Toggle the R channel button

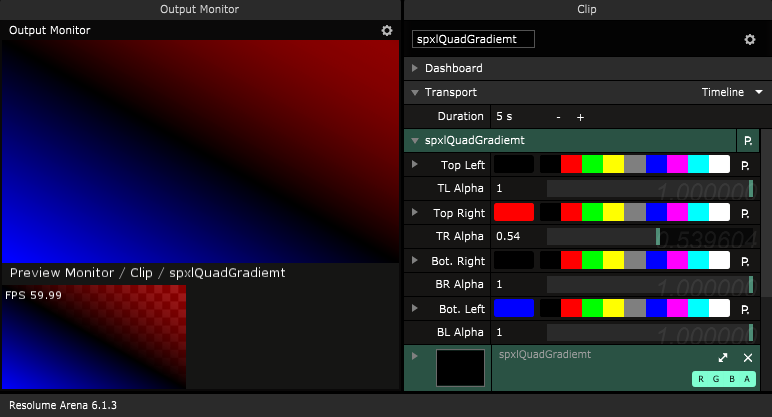click(702, 379)
